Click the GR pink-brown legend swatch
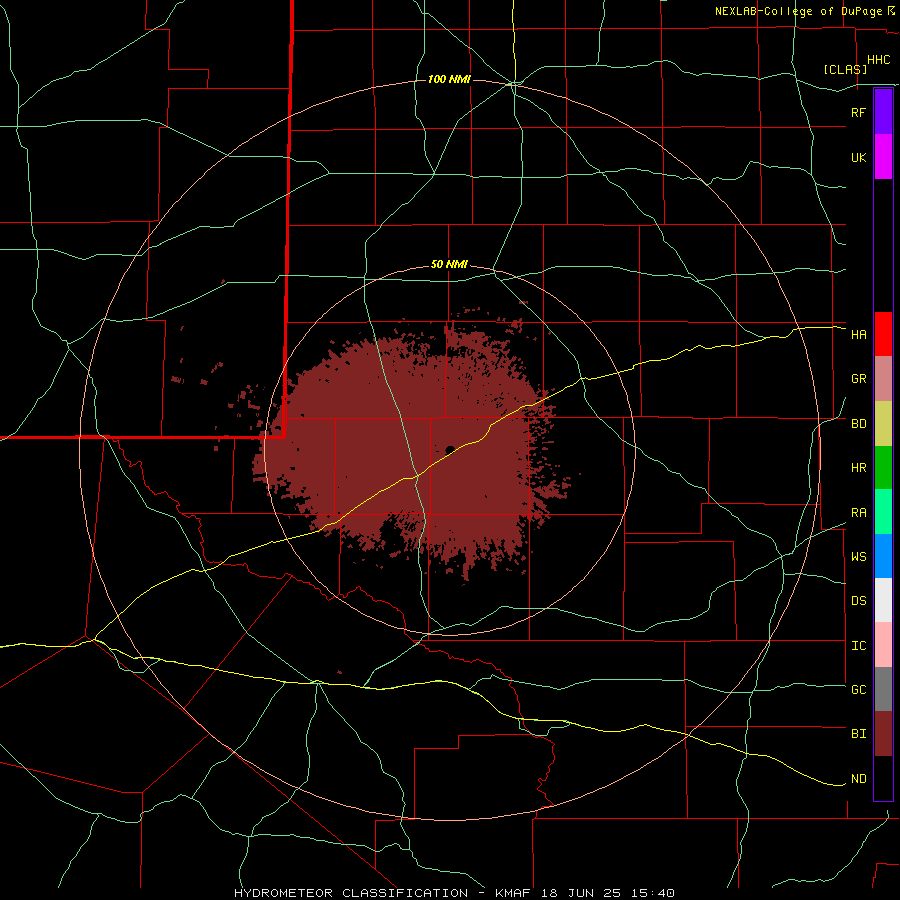900x900 pixels. [883, 379]
